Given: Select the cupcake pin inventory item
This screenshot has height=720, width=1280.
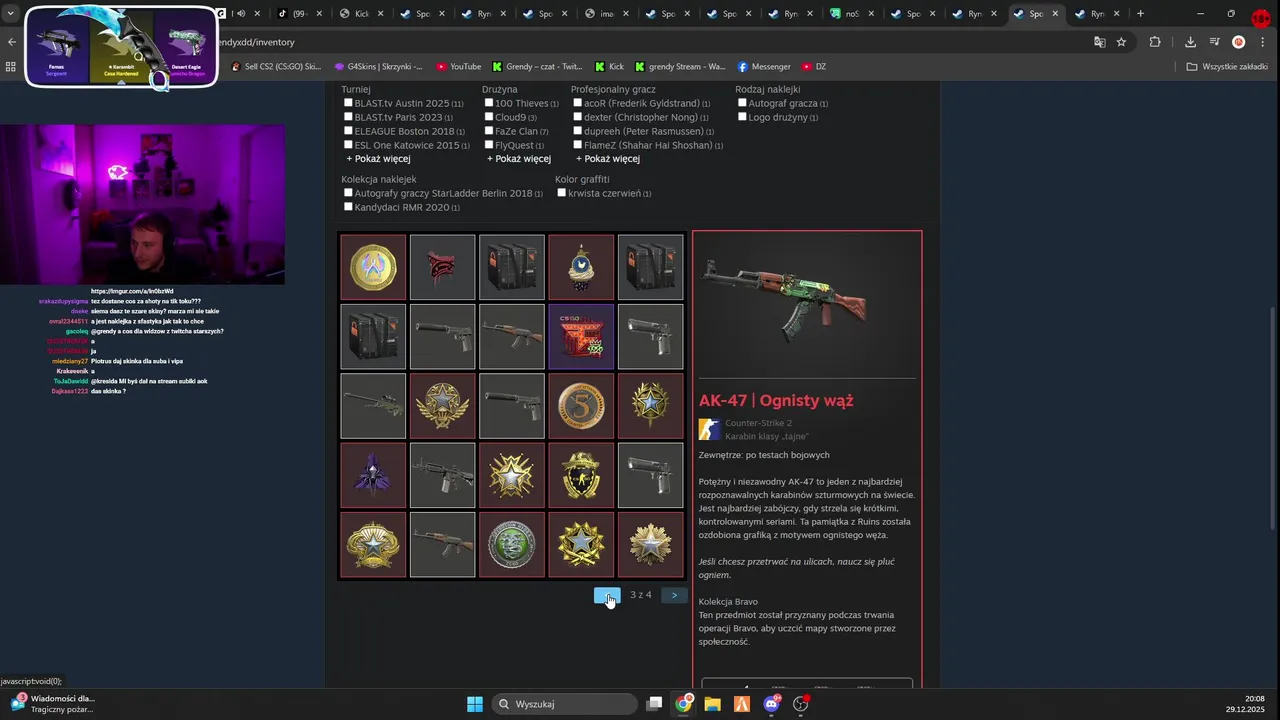Looking at the screenshot, I should click(581, 267).
